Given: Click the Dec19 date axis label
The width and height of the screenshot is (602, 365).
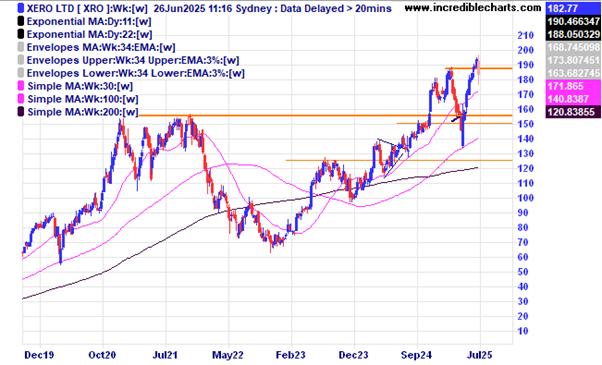Looking at the screenshot, I should 39,355.
